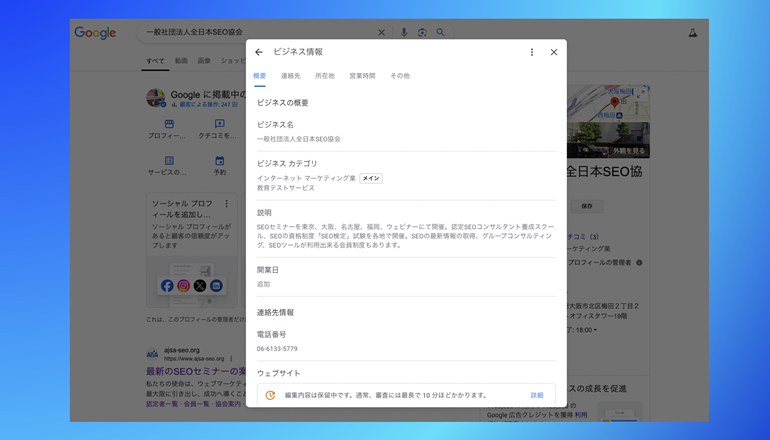Viewport: 770px width, 440px height.
Task: Open the 予約 booking calendar icon
Action: point(220,161)
